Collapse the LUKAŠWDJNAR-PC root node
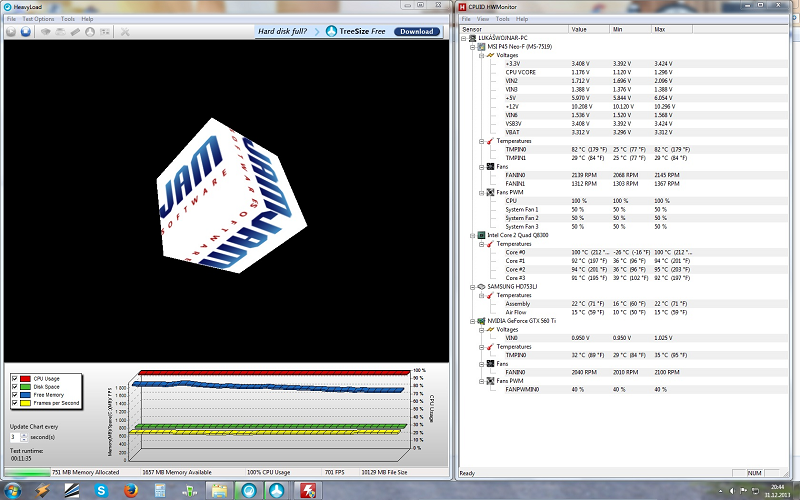 (464, 38)
